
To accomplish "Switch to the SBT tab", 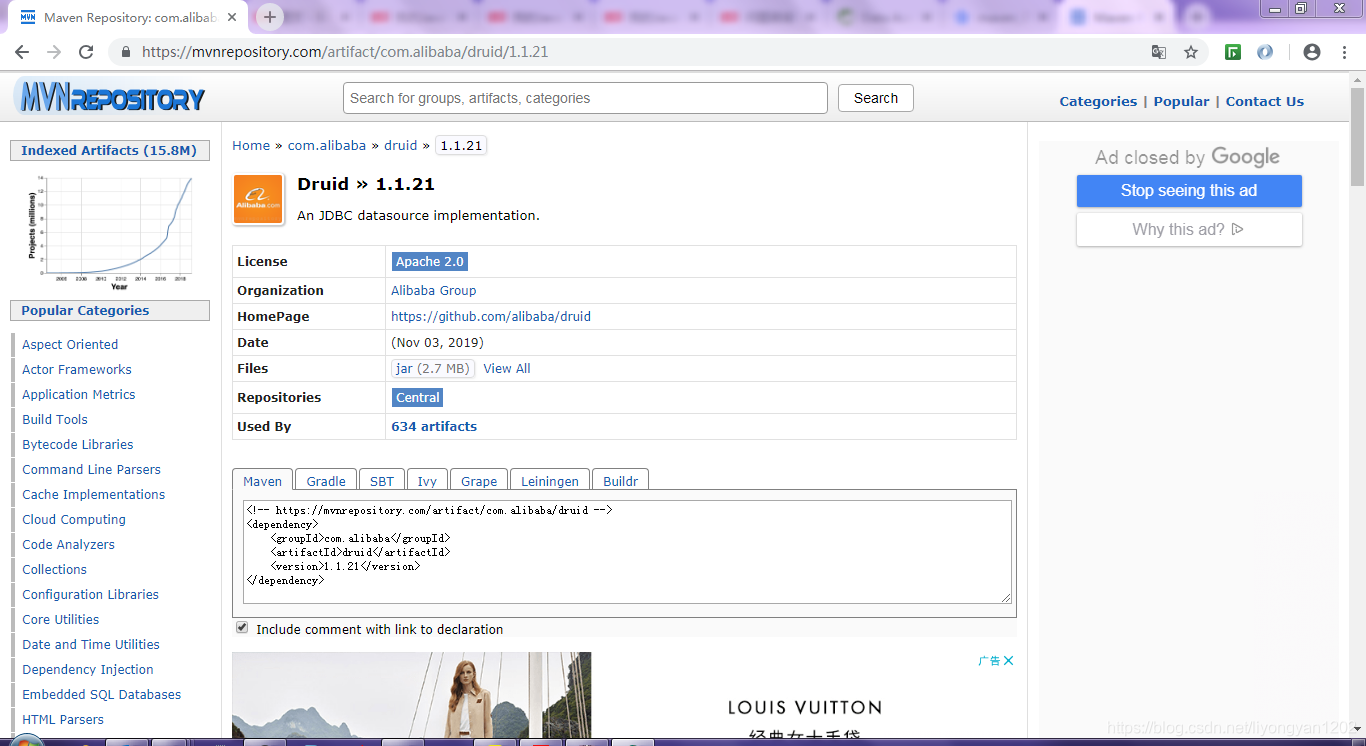I will 382,480.
